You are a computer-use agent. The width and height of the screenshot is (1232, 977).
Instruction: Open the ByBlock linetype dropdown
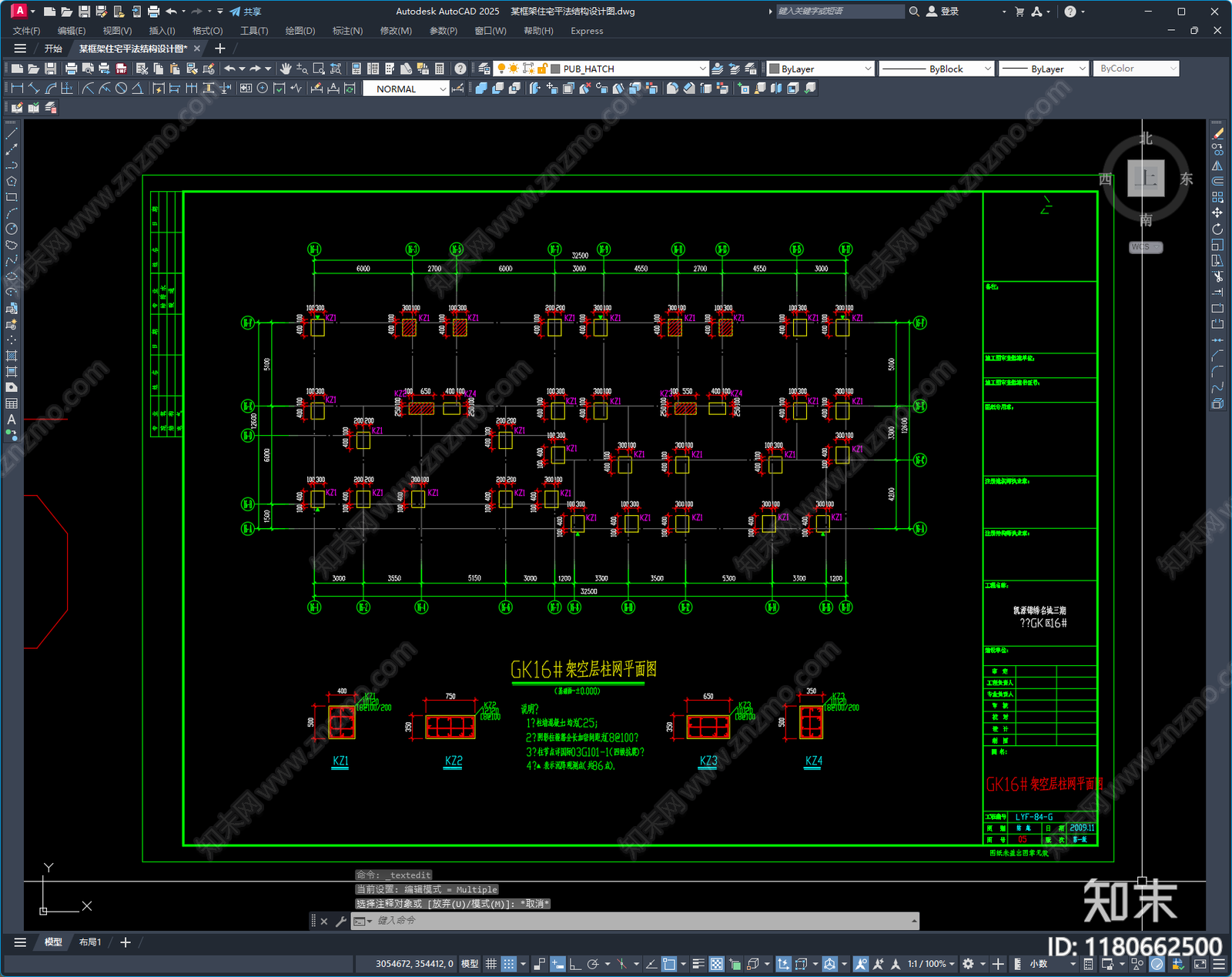(988, 69)
